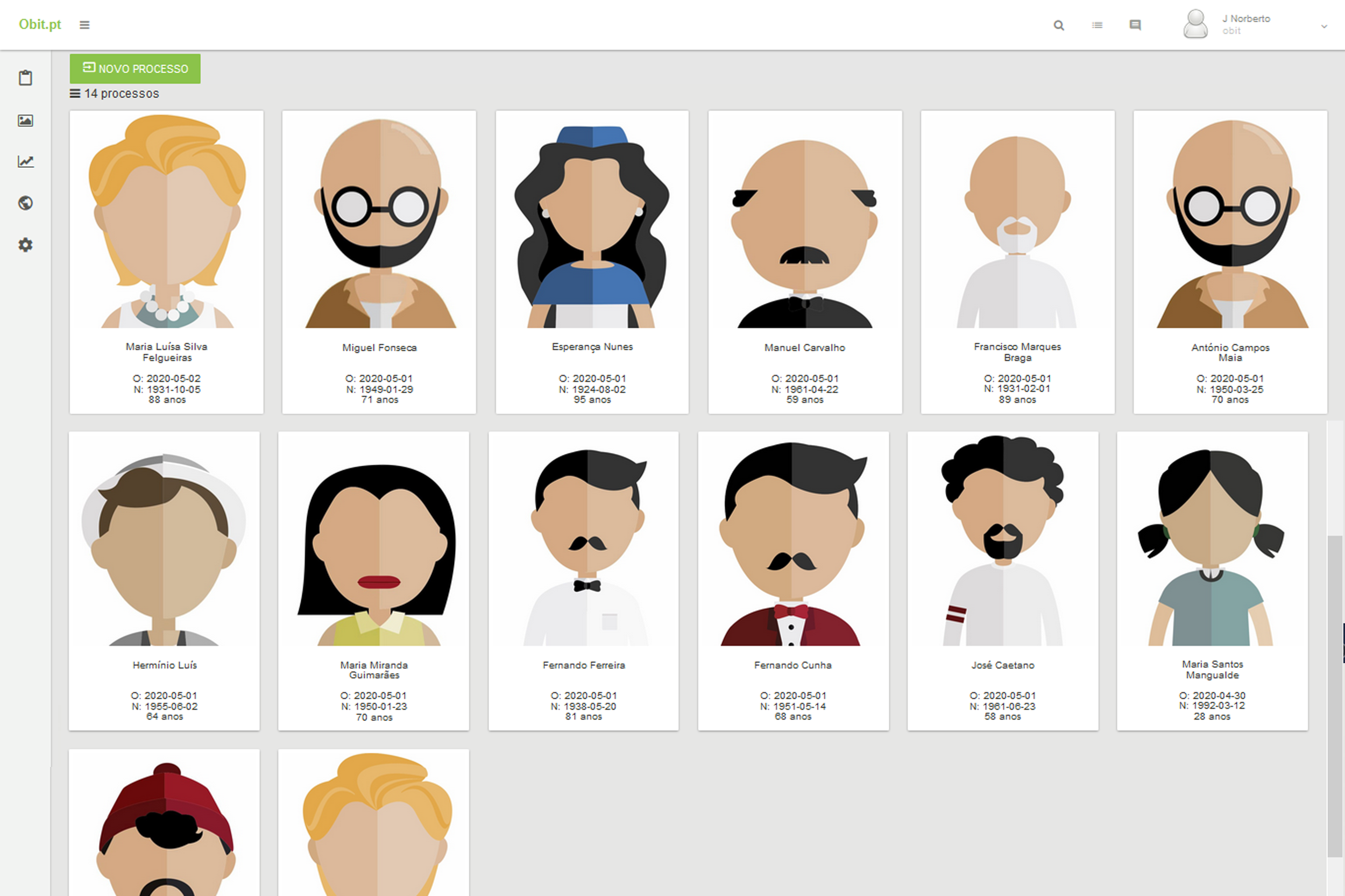Click birth date N: 1924-08-02
This screenshot has width=1345, height=896.
click(592, 389)
